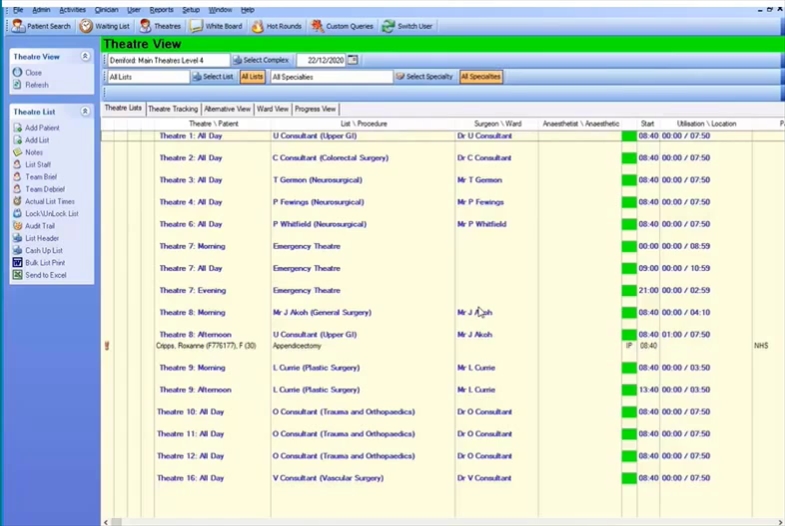The width and height of the screenshot is (785, 526).
Task: Click the alert icon beside Cripps, Roxanne
Action: pyautogui.click(x=107, y=346)
